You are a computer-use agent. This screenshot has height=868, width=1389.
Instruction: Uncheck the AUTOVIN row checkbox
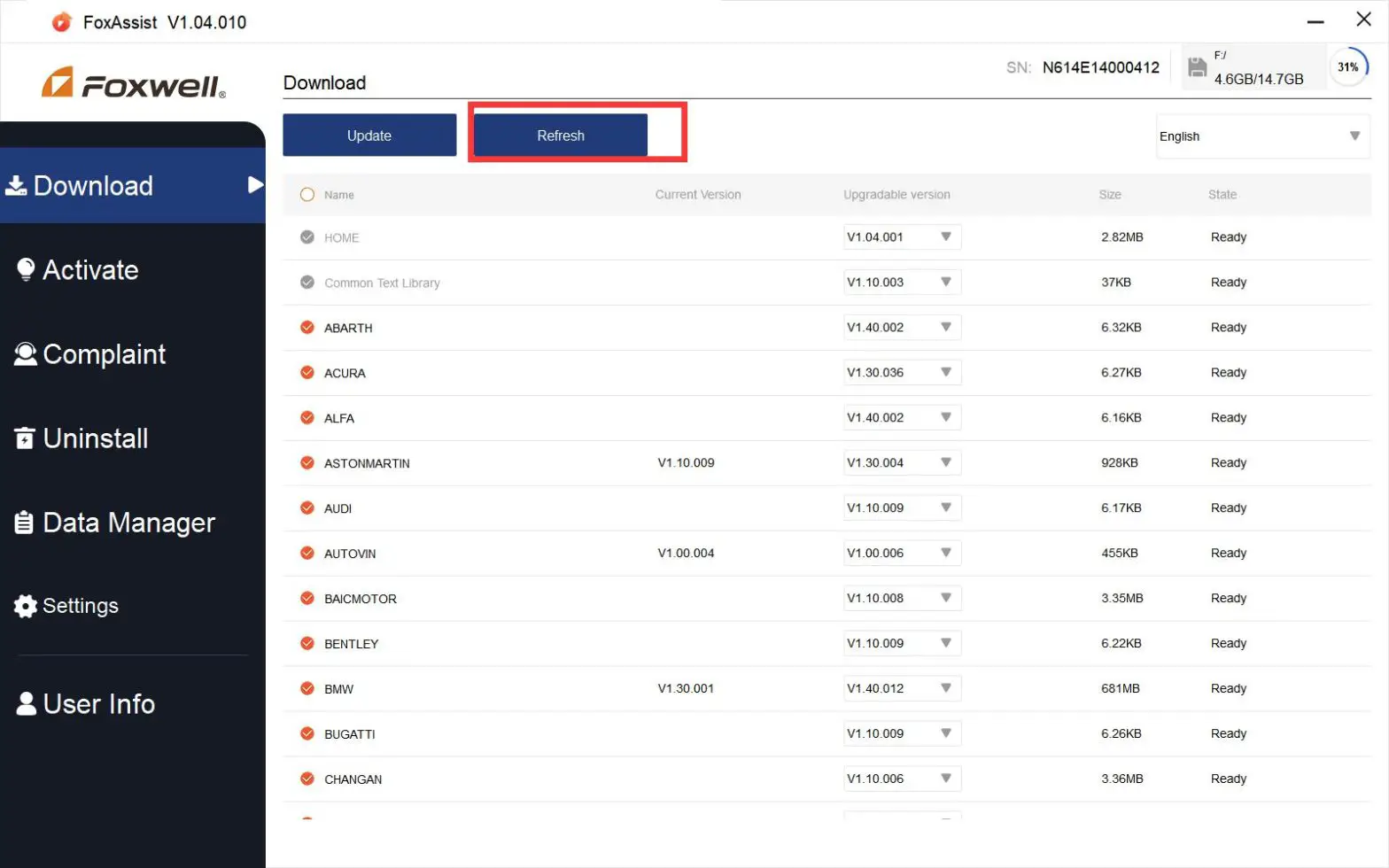tap(307, 554)
